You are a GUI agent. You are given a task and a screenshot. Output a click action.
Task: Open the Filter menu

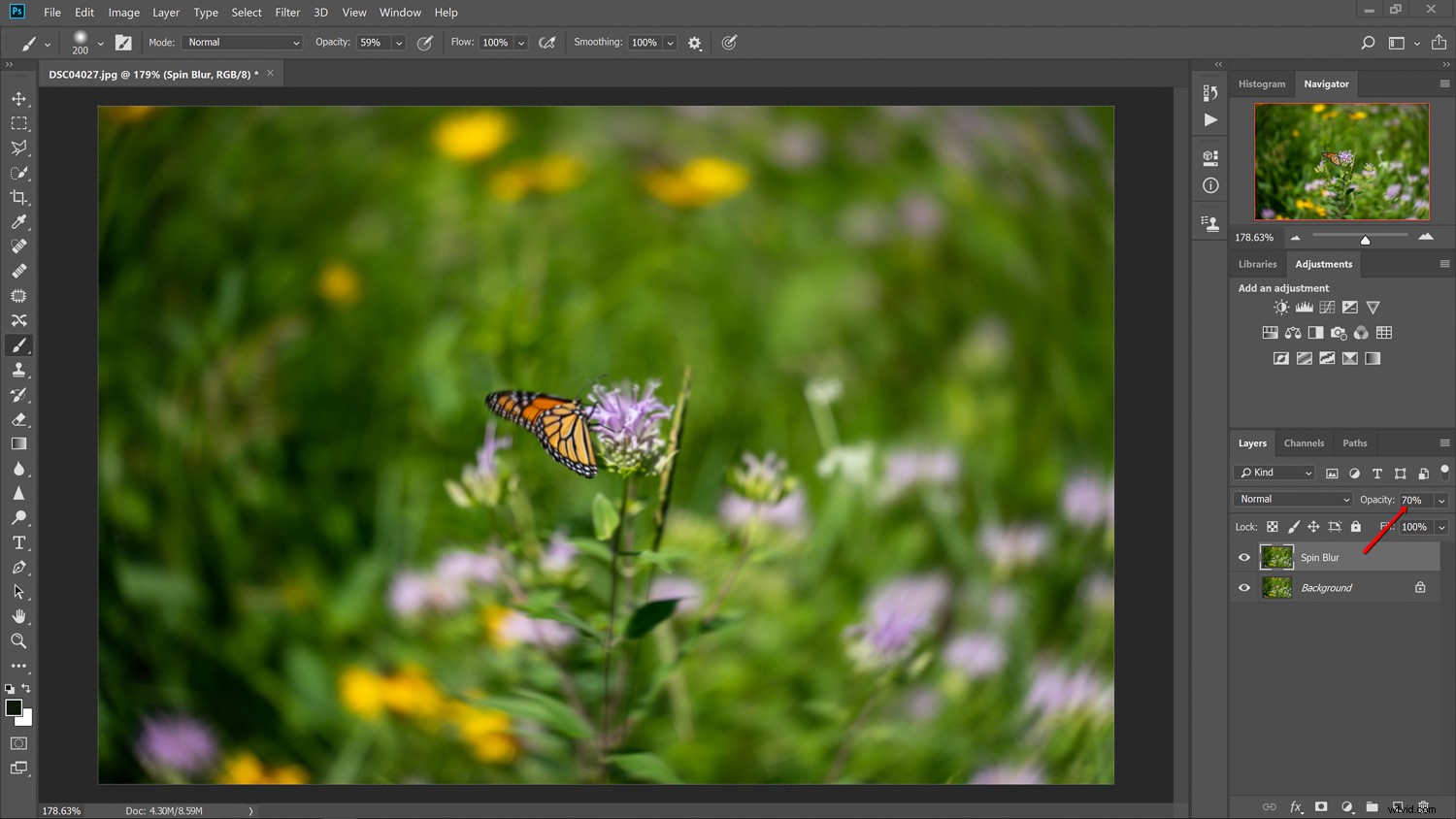[x=287, y=12]
